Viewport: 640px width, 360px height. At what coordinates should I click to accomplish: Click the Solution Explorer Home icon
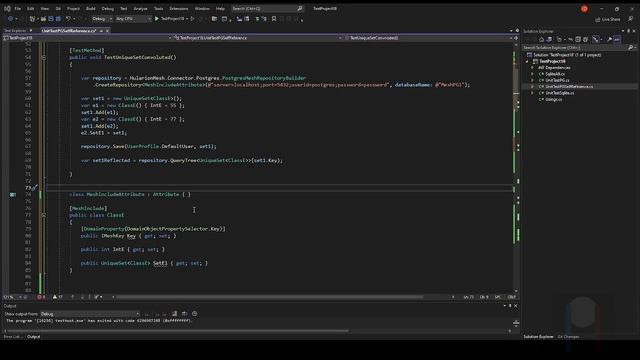click(x=542, y=40)
